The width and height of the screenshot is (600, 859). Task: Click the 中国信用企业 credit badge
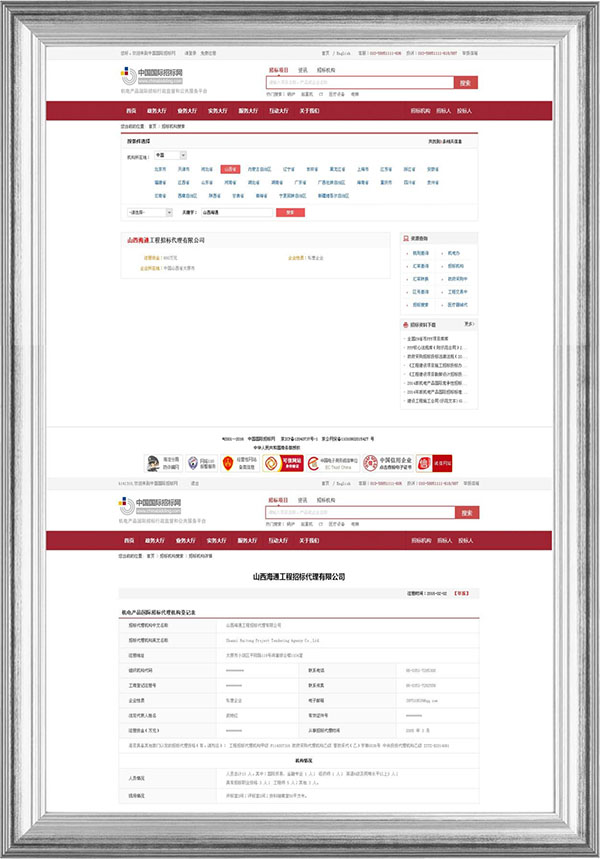[384, 462]
